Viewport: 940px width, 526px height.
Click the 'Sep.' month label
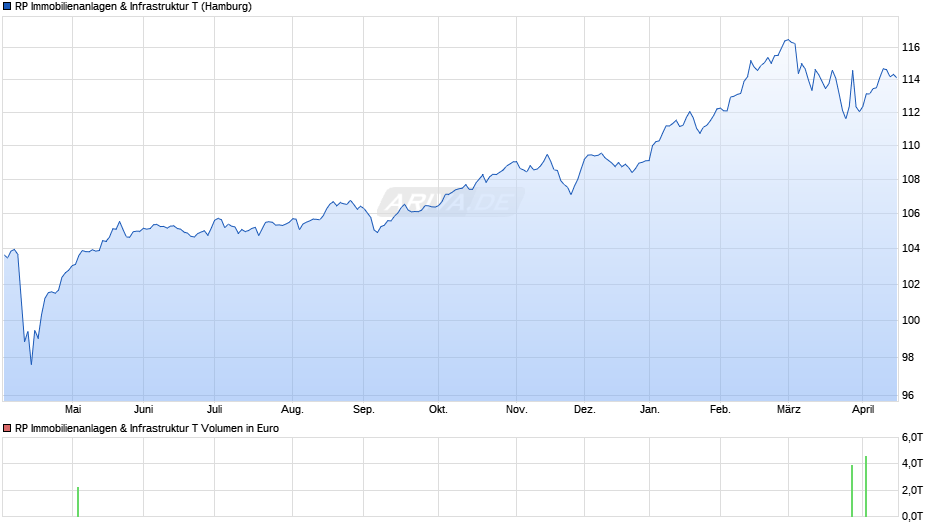[363, 409]
